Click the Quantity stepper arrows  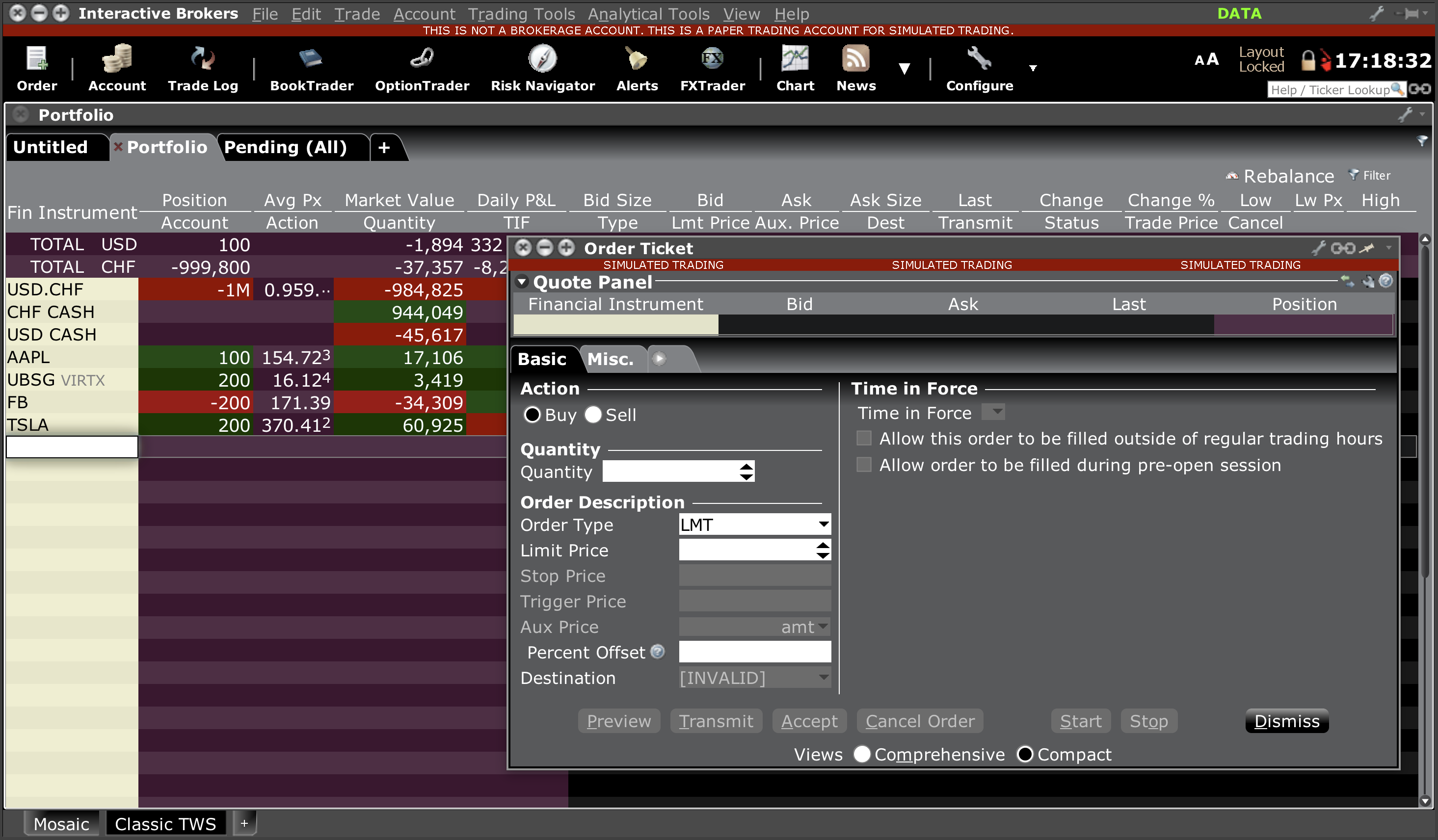[746, 472]
